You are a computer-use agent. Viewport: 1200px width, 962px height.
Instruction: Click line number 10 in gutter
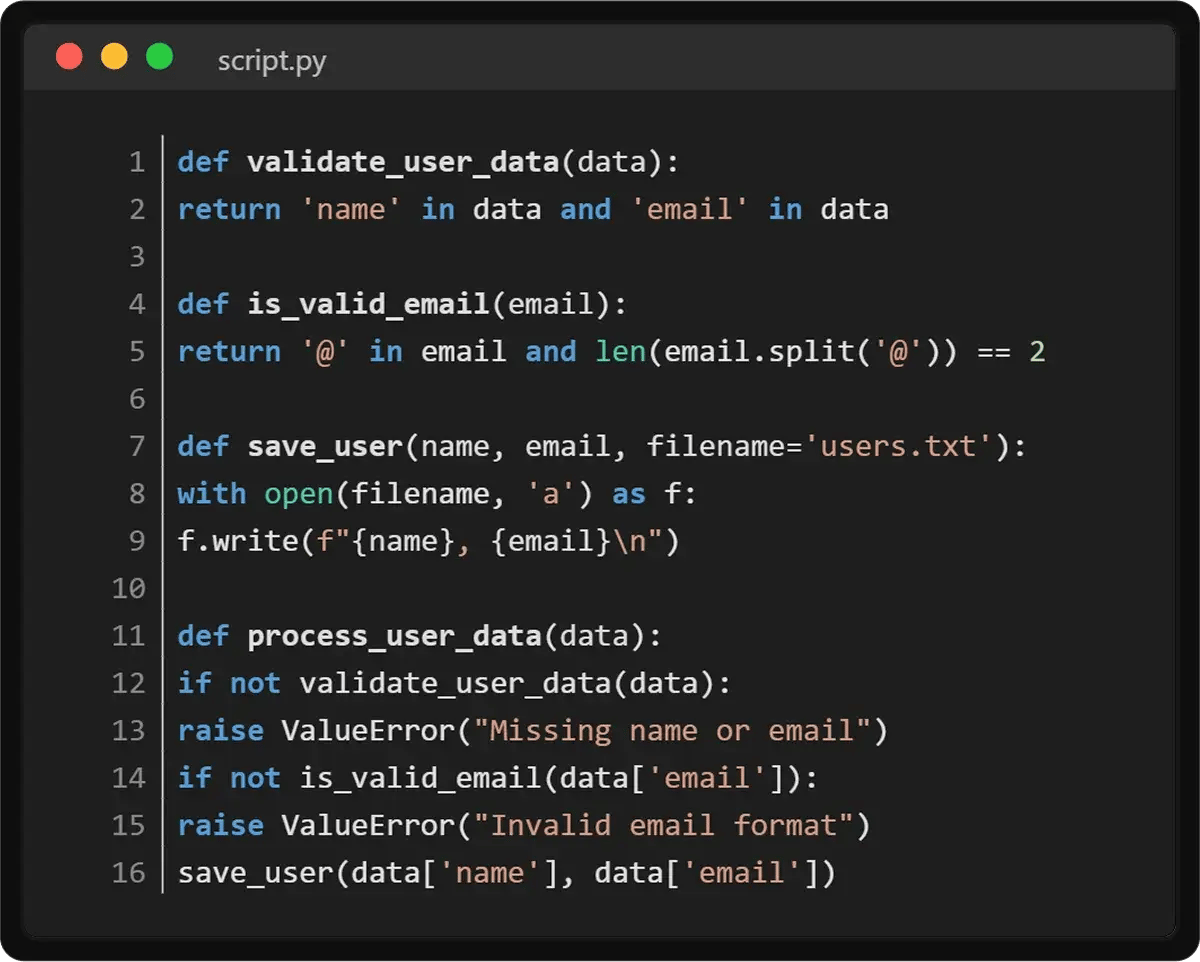point(128,588)
